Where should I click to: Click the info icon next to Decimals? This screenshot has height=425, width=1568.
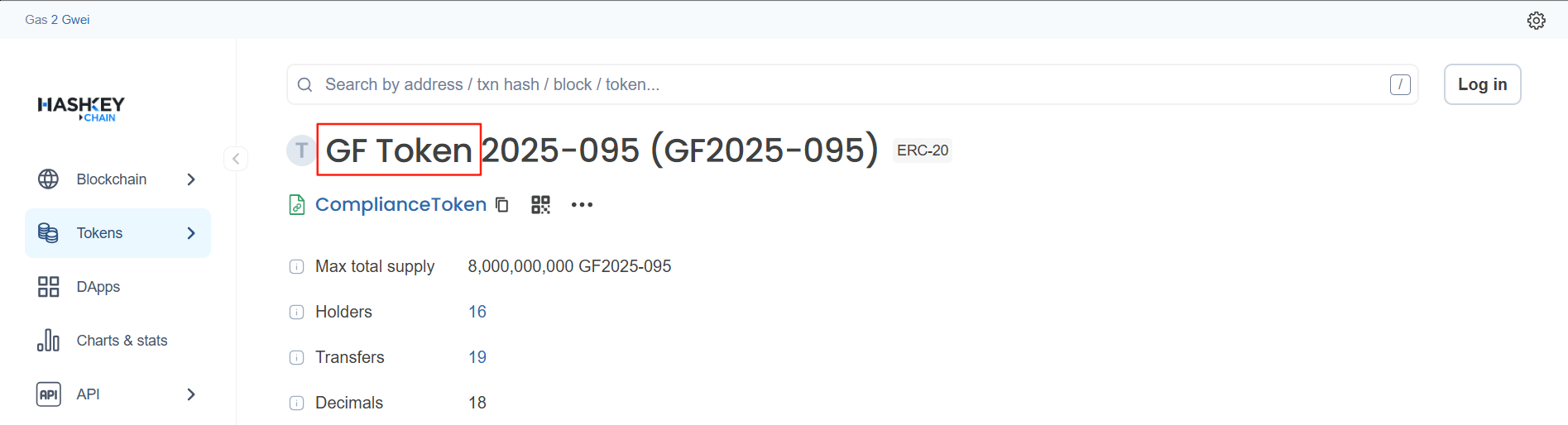(296, 404)
